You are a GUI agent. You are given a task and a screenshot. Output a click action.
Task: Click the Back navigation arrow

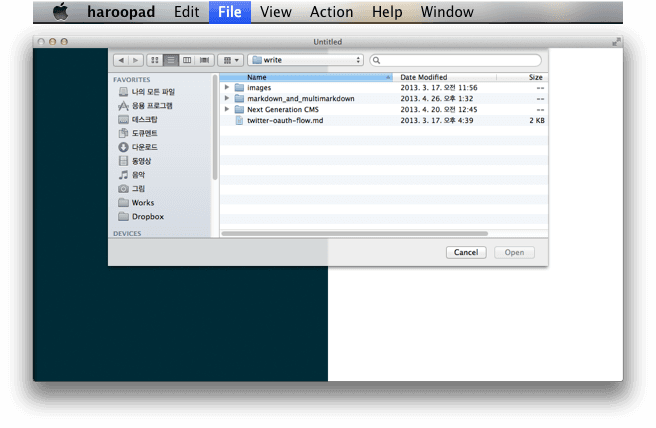pyautogui.click(x=121, y=60)
